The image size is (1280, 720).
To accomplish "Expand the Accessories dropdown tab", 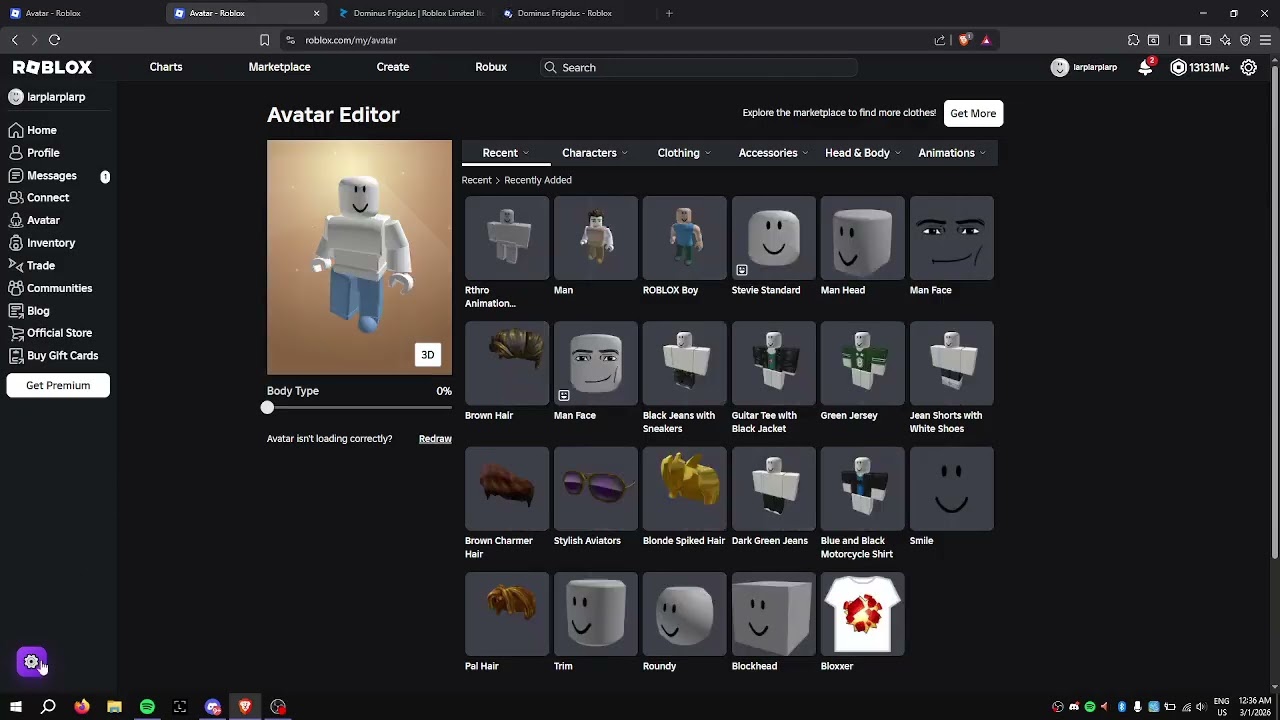I will point(773,153).
